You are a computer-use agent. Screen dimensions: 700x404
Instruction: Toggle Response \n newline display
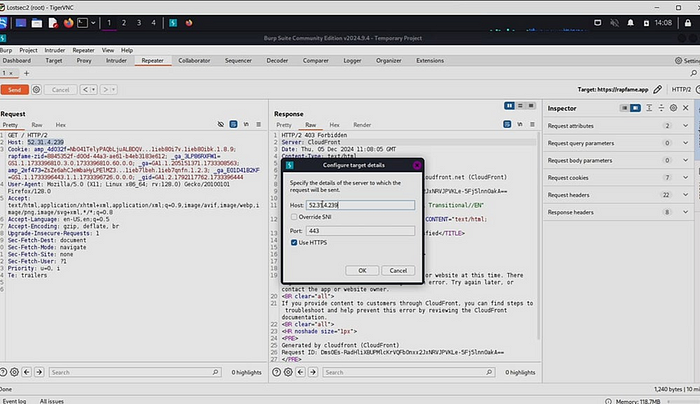tap(520, 125)
